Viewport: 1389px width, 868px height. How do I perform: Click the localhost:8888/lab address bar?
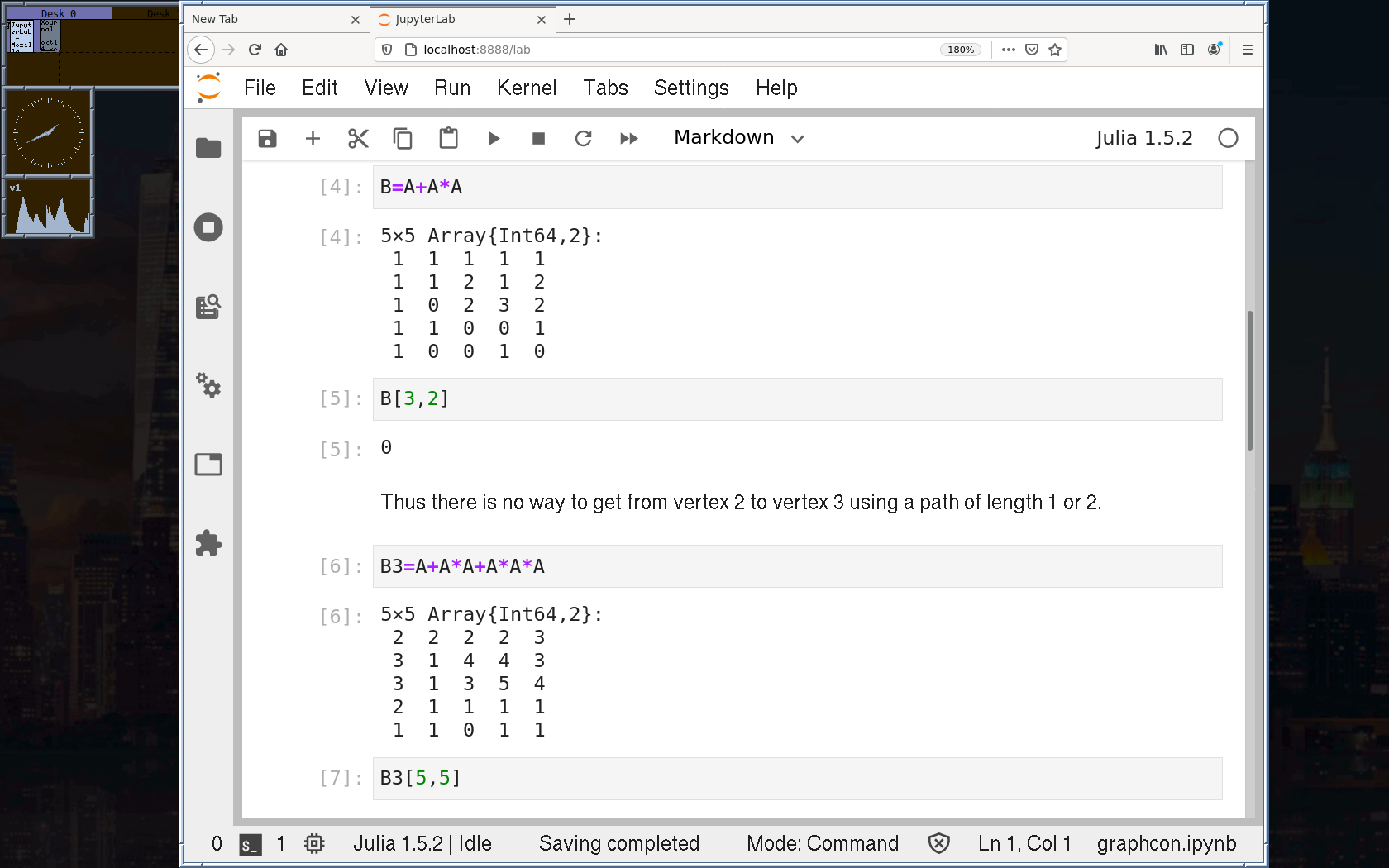click(661, 50)
